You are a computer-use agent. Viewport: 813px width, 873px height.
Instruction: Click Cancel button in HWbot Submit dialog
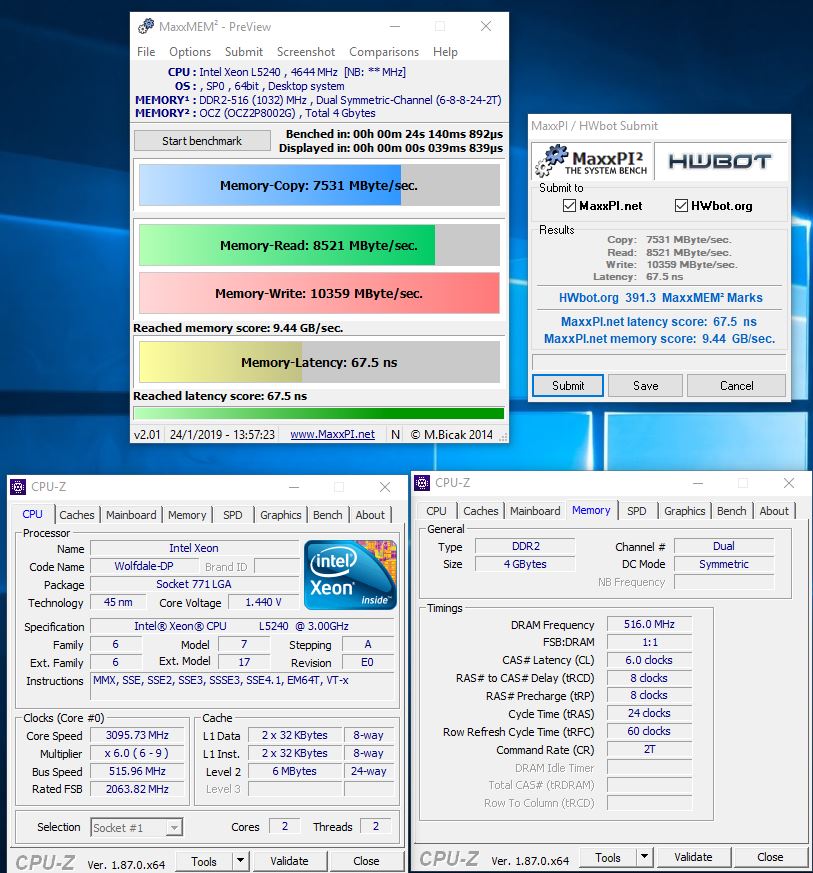pos(736,386)
